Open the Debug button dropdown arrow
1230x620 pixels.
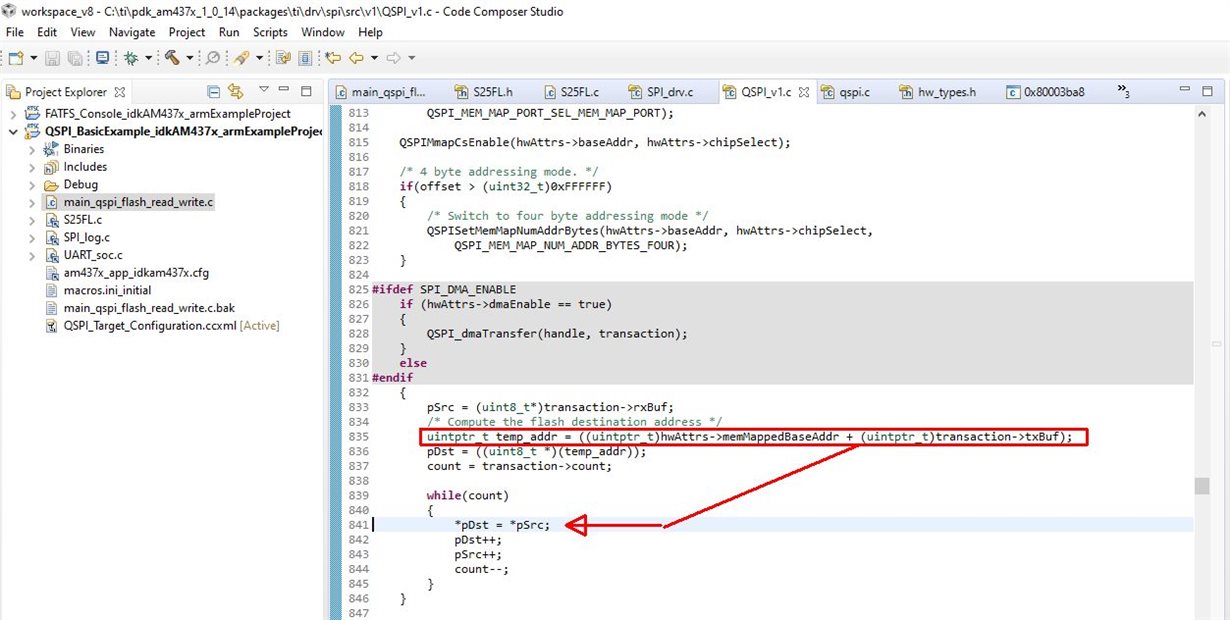tap(148, 58)
